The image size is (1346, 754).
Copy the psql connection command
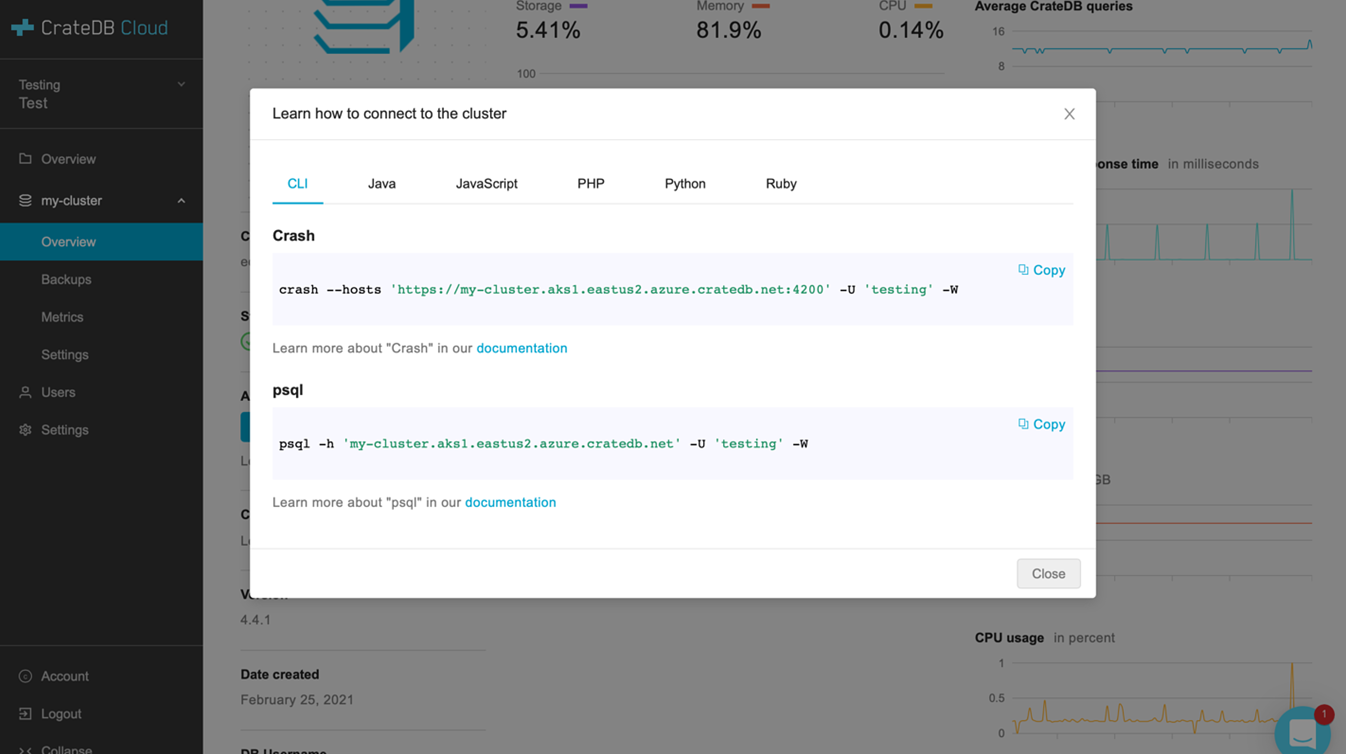click(x=1042, y=423)
